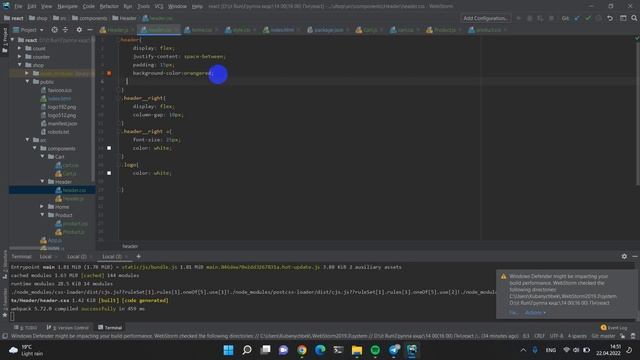Open File Explorer from taskbar
The height and width of the screenshot is (360, 640).
pyautogui.click(x=357, y=350)
